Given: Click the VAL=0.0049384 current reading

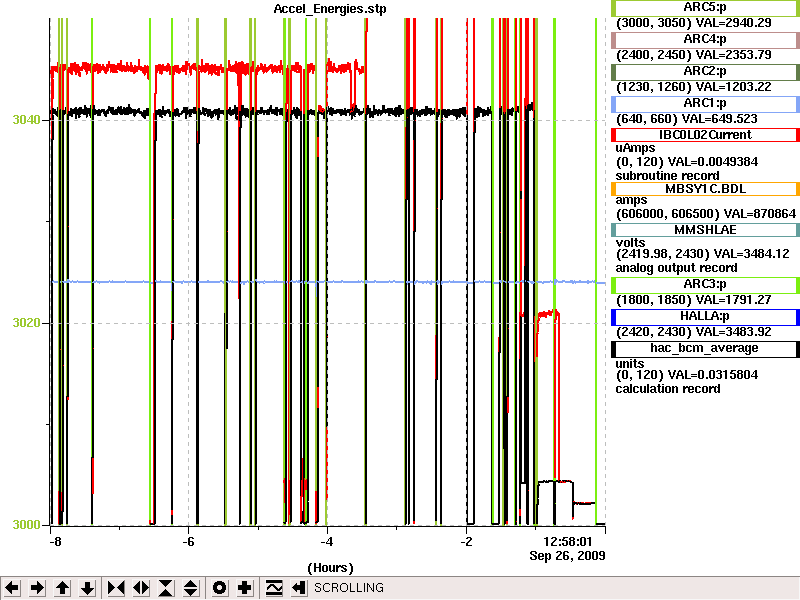Looking at the screenshot, I should (713, 162).
